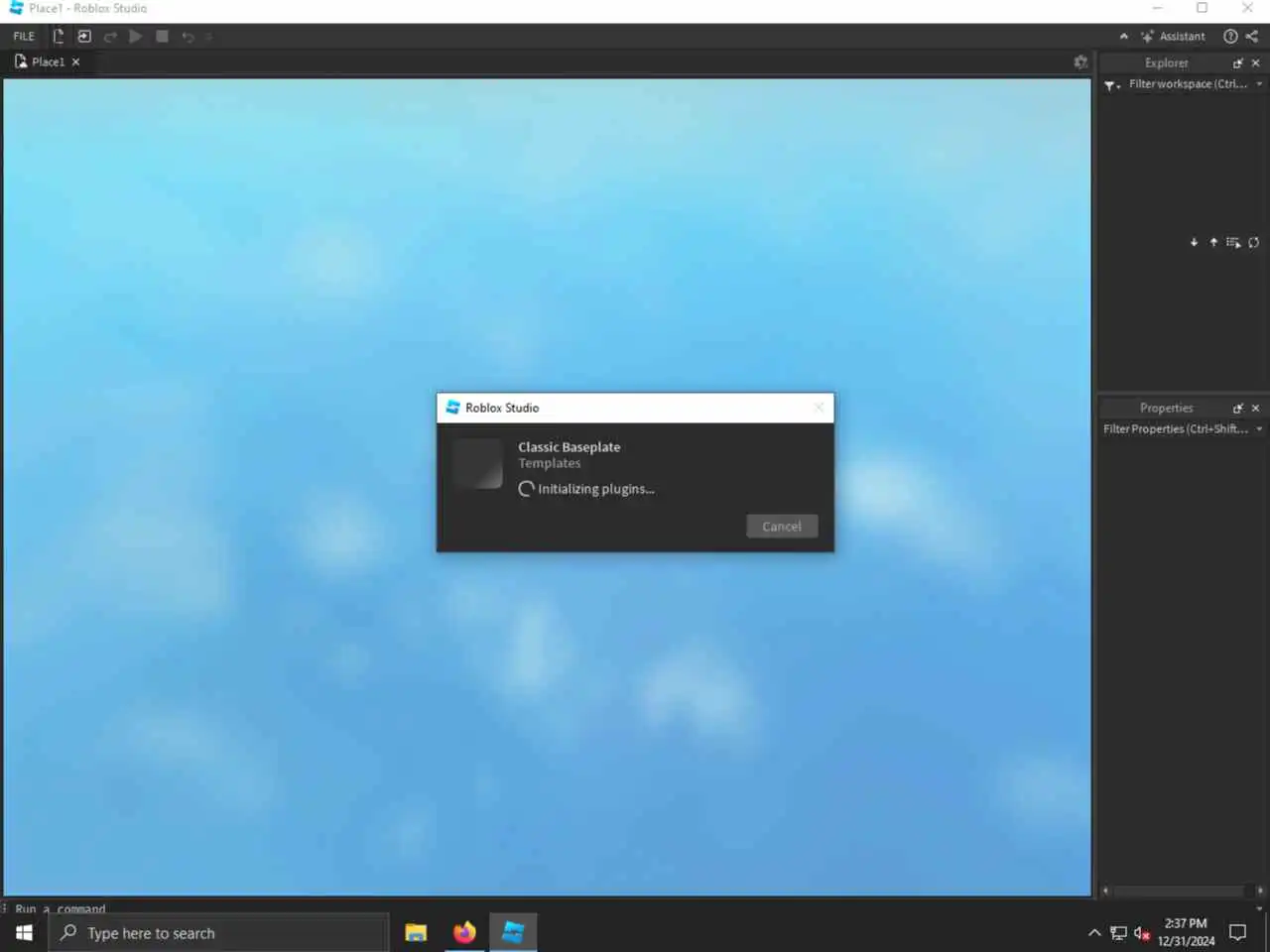Click the network tray icon
The width and height of the screenshot is (1270, 952).
pyautogui.click(x=1118, y=933)
